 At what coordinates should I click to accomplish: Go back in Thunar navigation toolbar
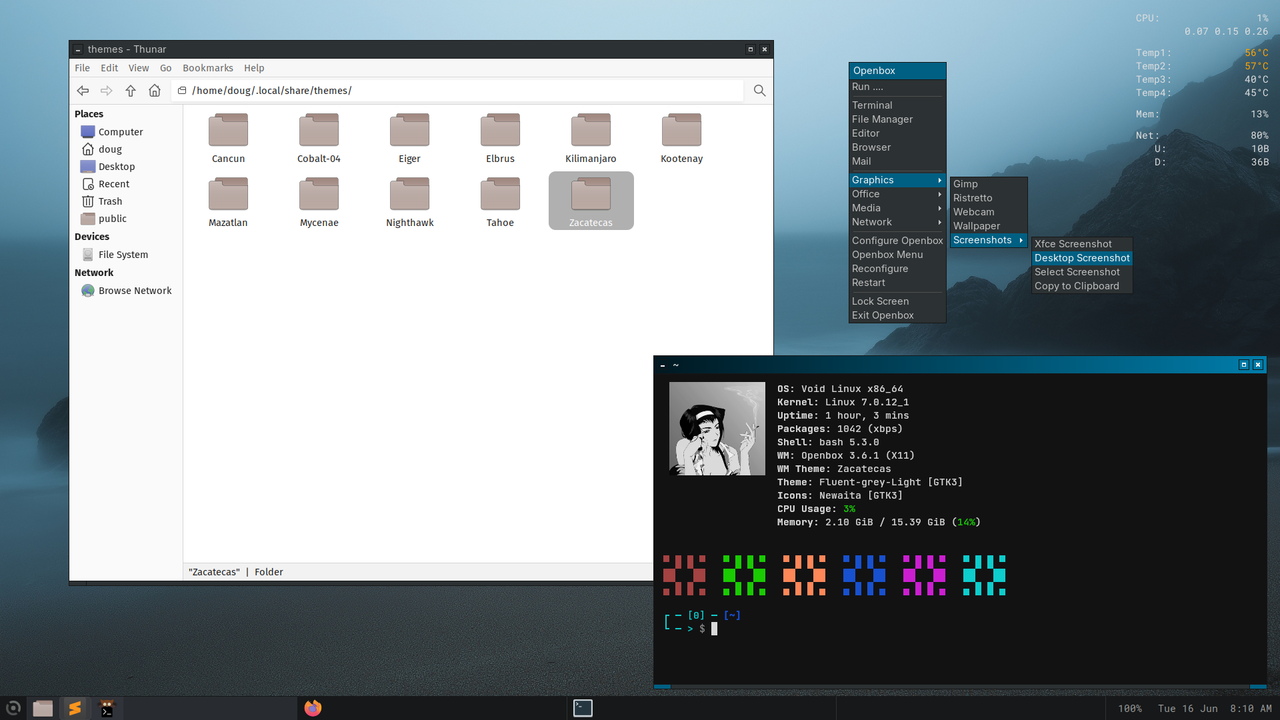click(x=83, y=90)
